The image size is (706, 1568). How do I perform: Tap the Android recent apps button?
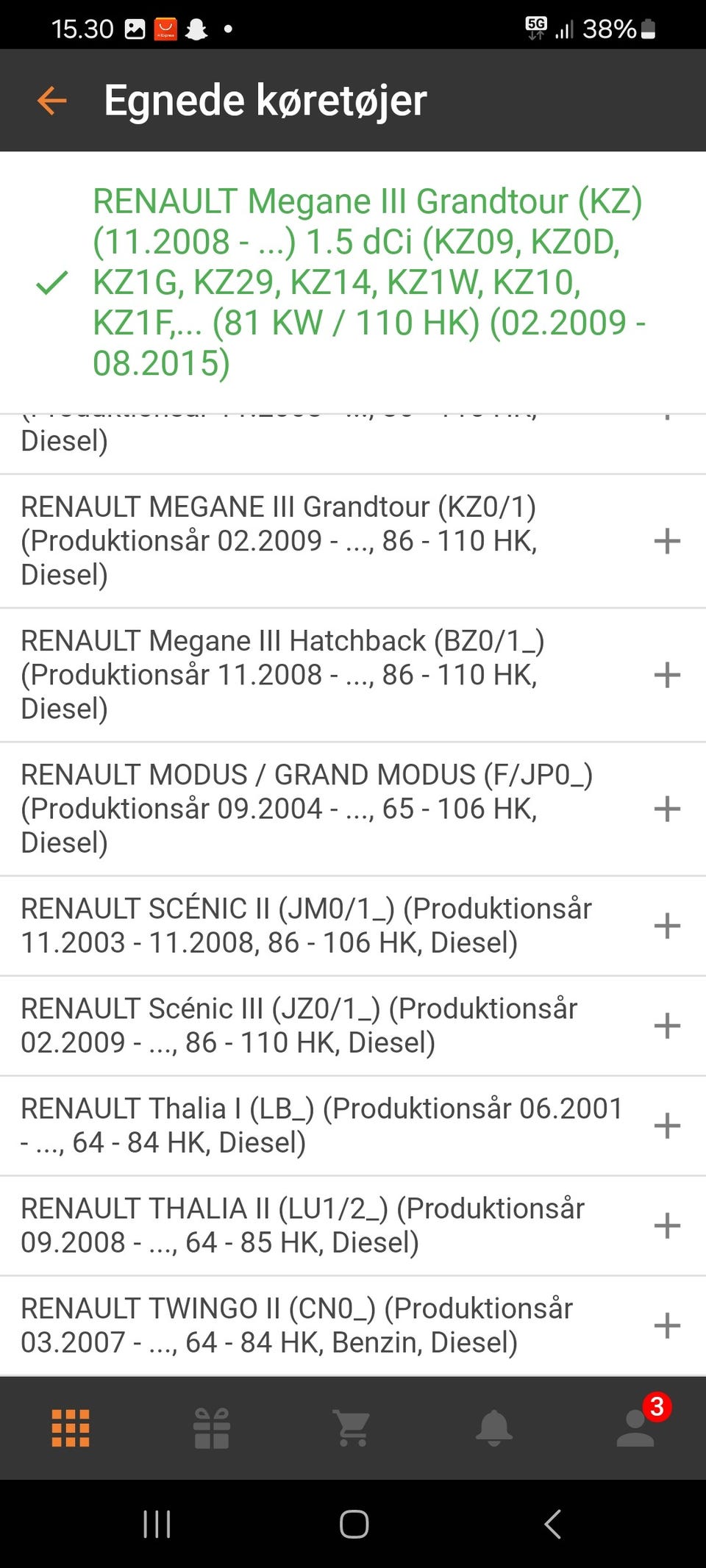[157, 1524]
